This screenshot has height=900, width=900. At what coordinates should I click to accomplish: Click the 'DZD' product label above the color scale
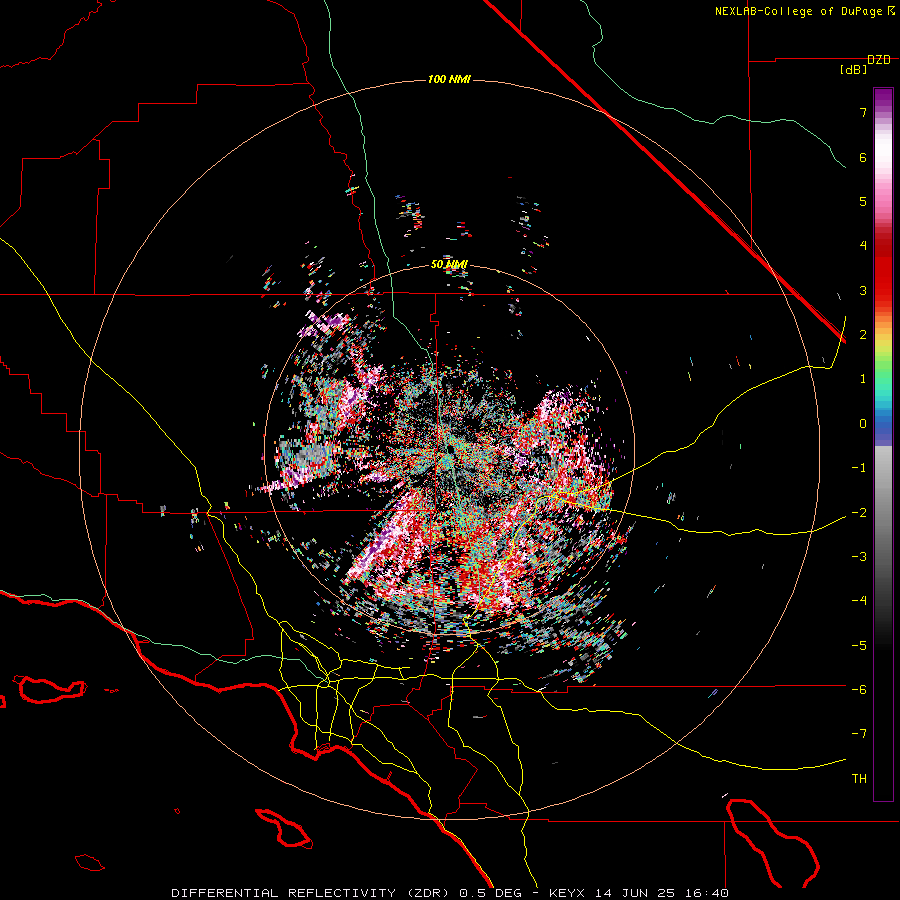[879, 60]
